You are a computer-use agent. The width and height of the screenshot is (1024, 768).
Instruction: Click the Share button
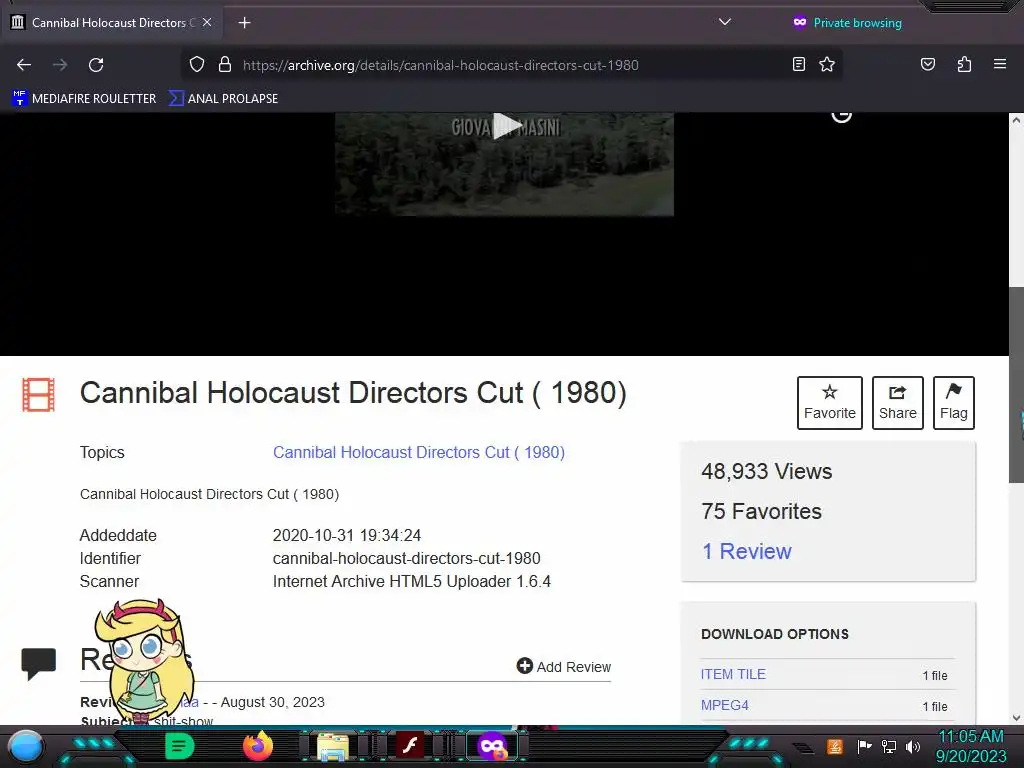[898, 403]
